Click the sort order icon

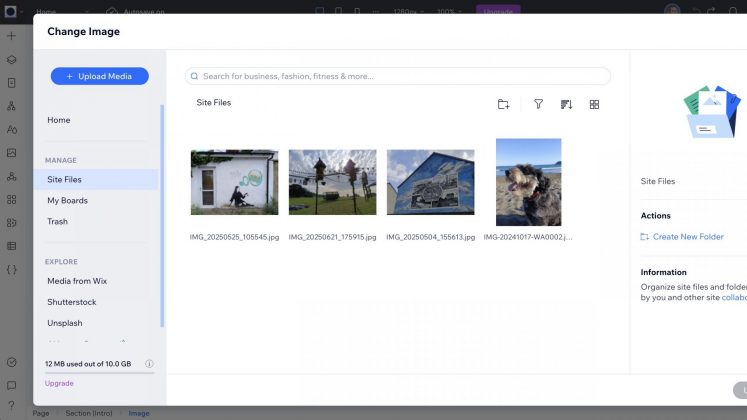tap(566, 104)
